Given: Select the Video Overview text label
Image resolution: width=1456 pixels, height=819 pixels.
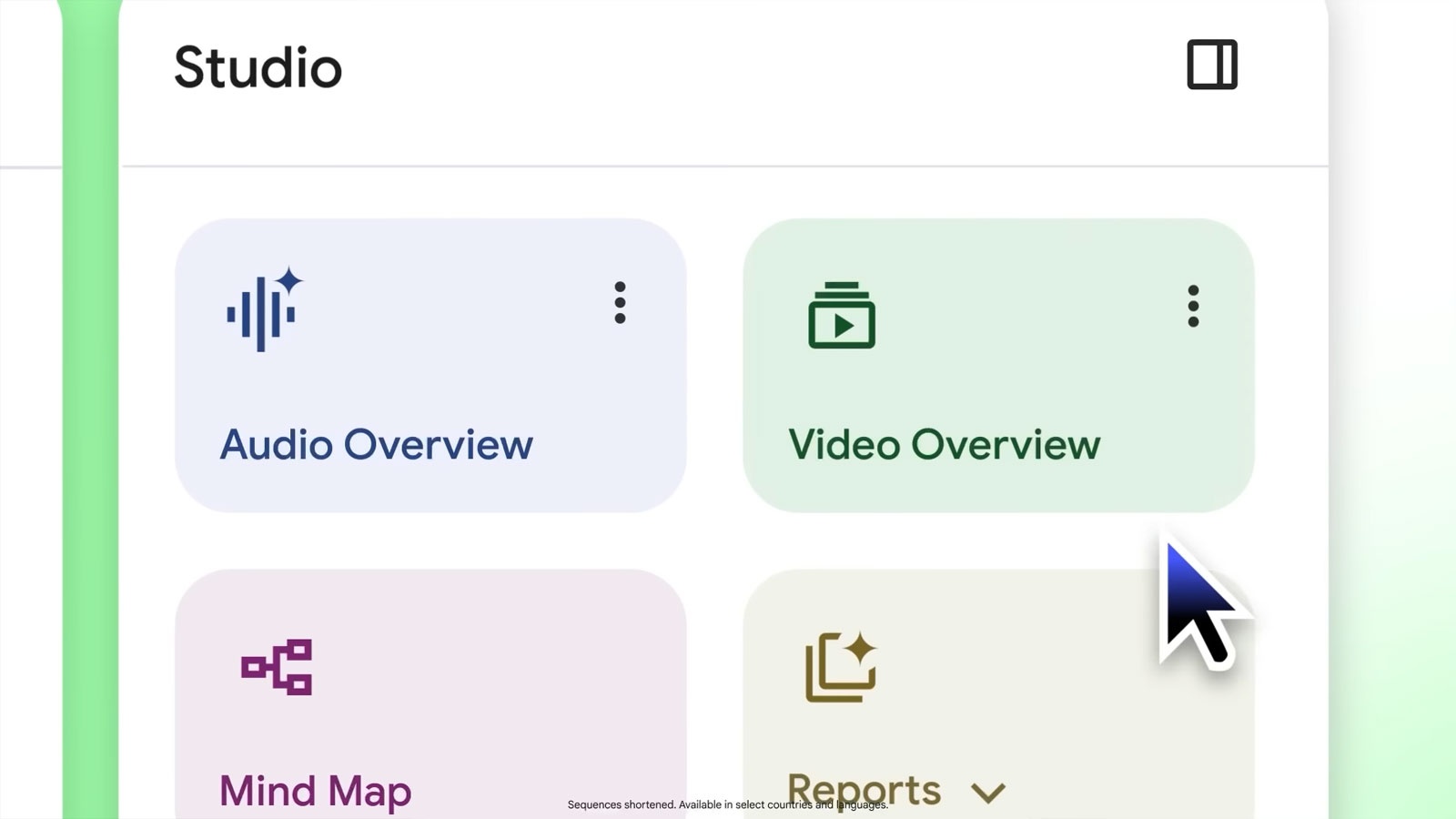Looking at the screenshot, I should pos(944,445).
